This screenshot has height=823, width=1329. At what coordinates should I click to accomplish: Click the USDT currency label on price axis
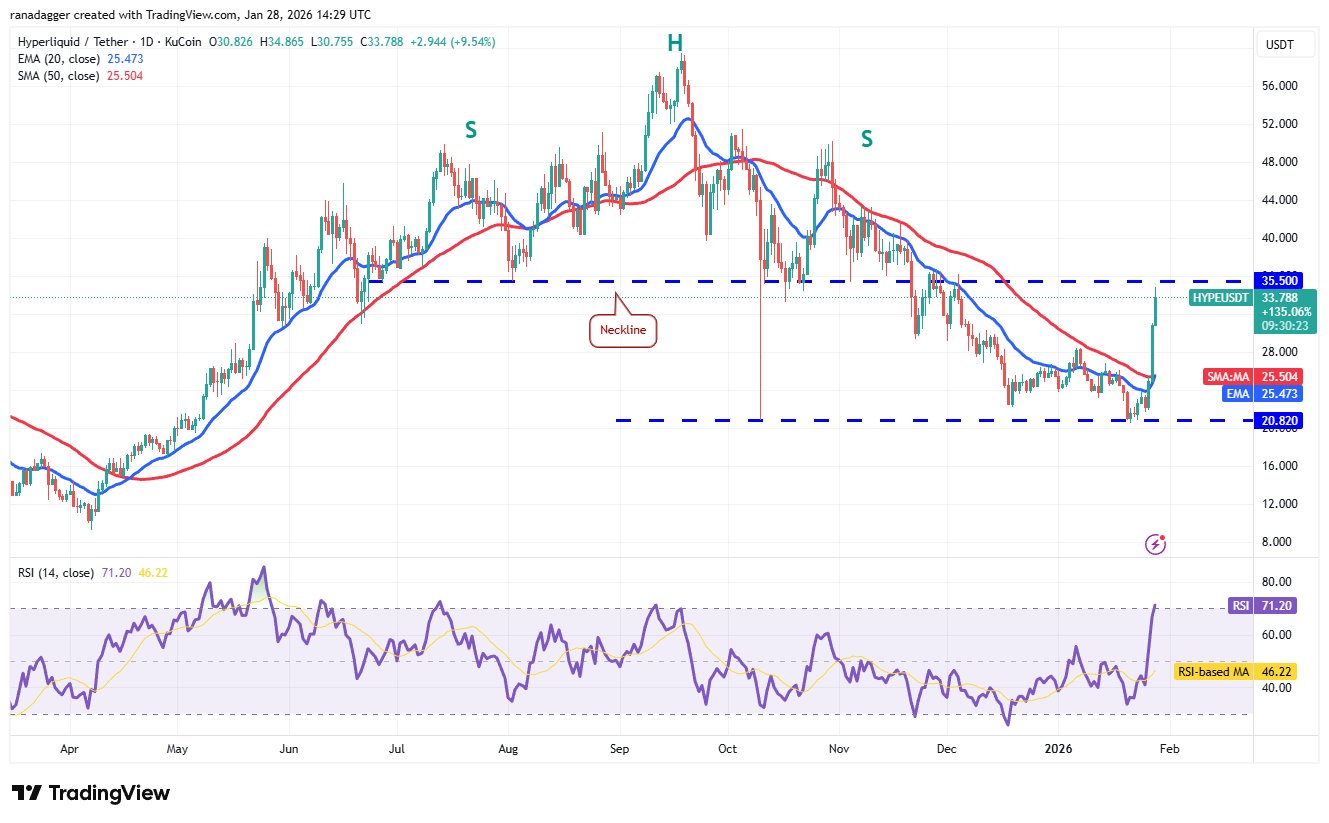click(1280, 43)
